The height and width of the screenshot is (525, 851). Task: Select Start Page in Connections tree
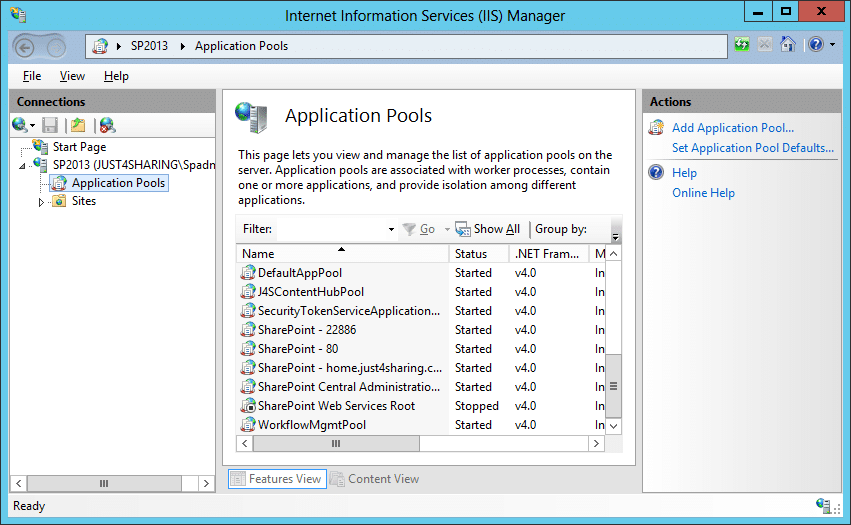click(x=79, y=147)
